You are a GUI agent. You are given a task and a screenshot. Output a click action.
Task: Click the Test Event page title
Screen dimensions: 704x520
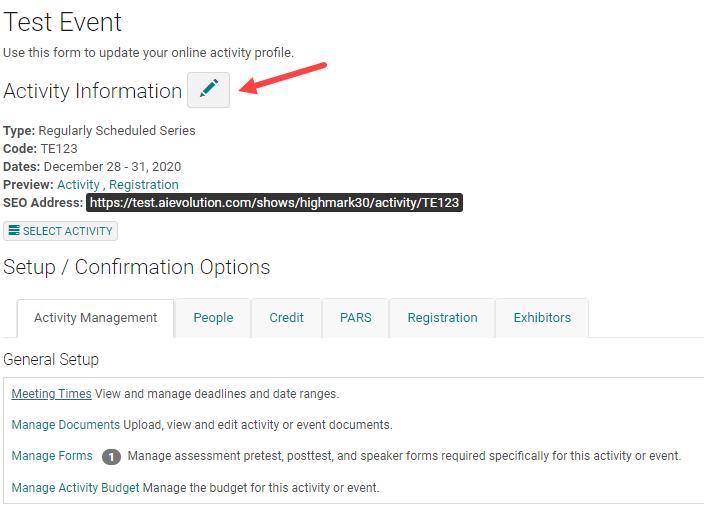click(63, 22)
